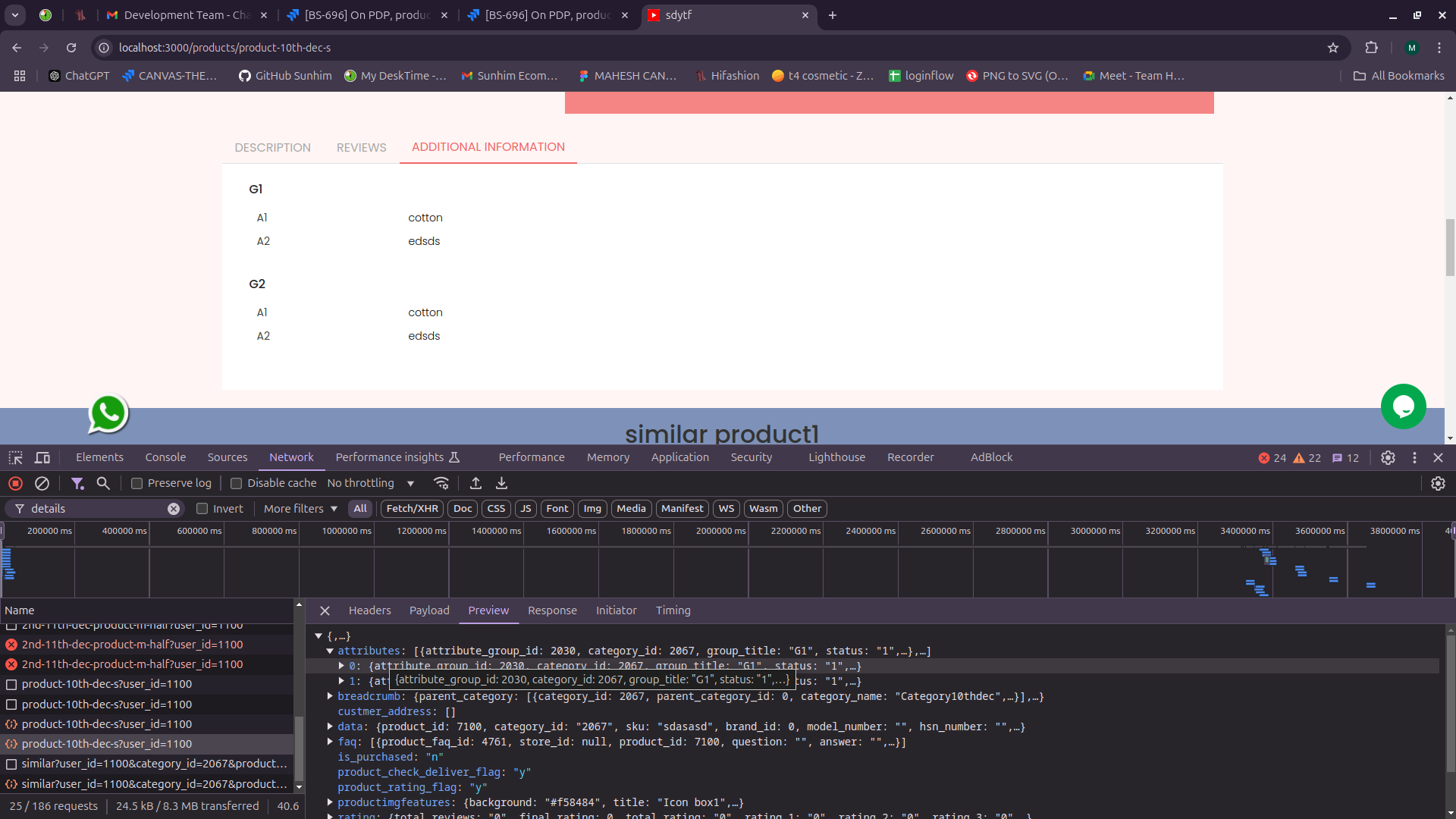Expand the faq array

330,742
